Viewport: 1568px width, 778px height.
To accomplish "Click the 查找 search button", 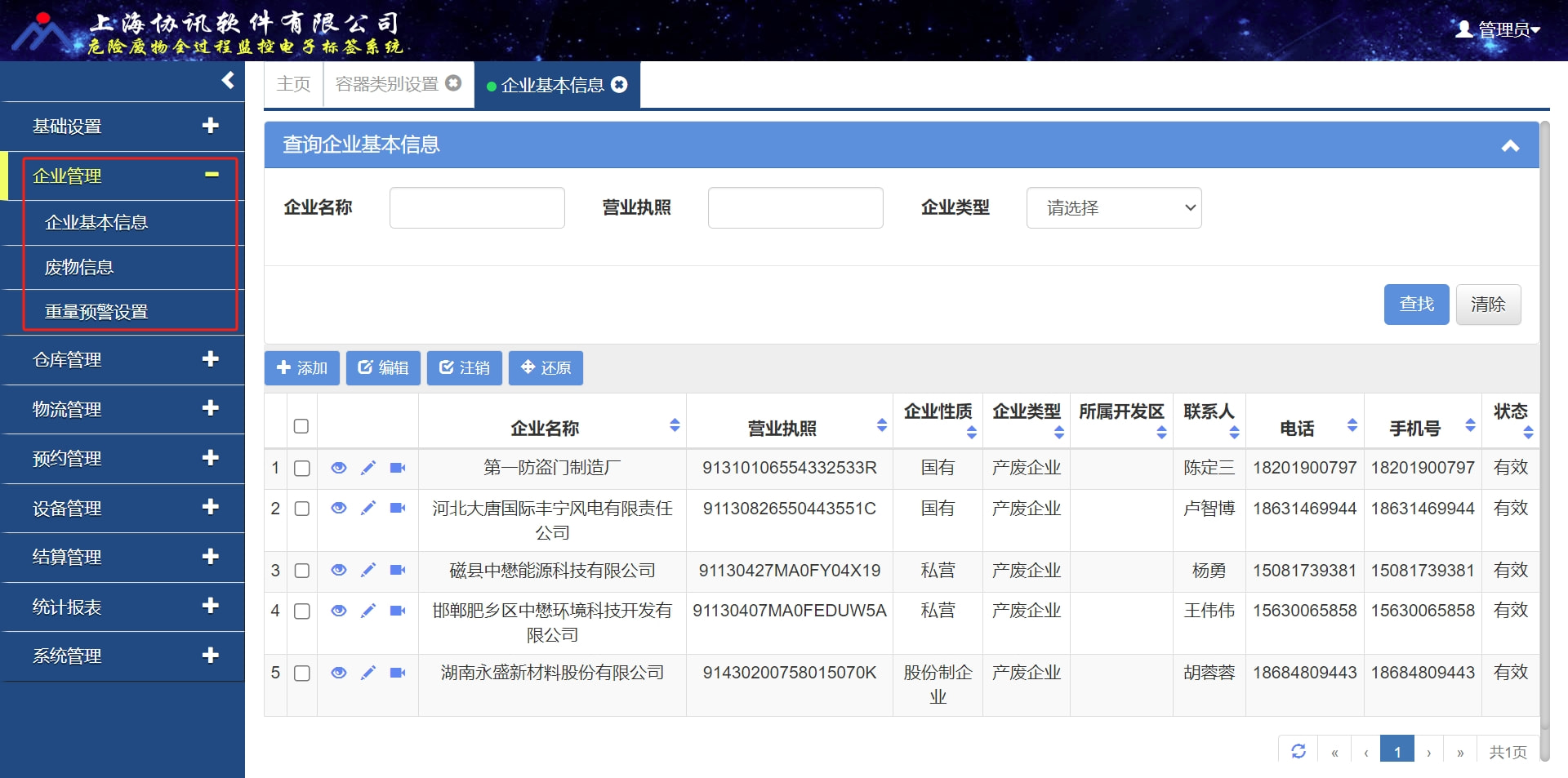I will click(x=1416, y=304).
